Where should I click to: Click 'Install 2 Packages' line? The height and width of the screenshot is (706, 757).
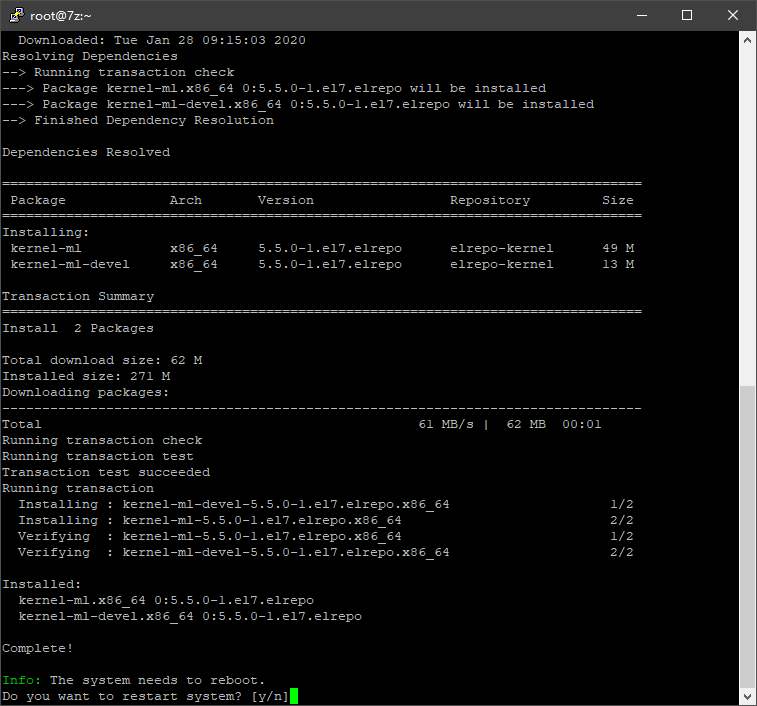tap(78, 328)
